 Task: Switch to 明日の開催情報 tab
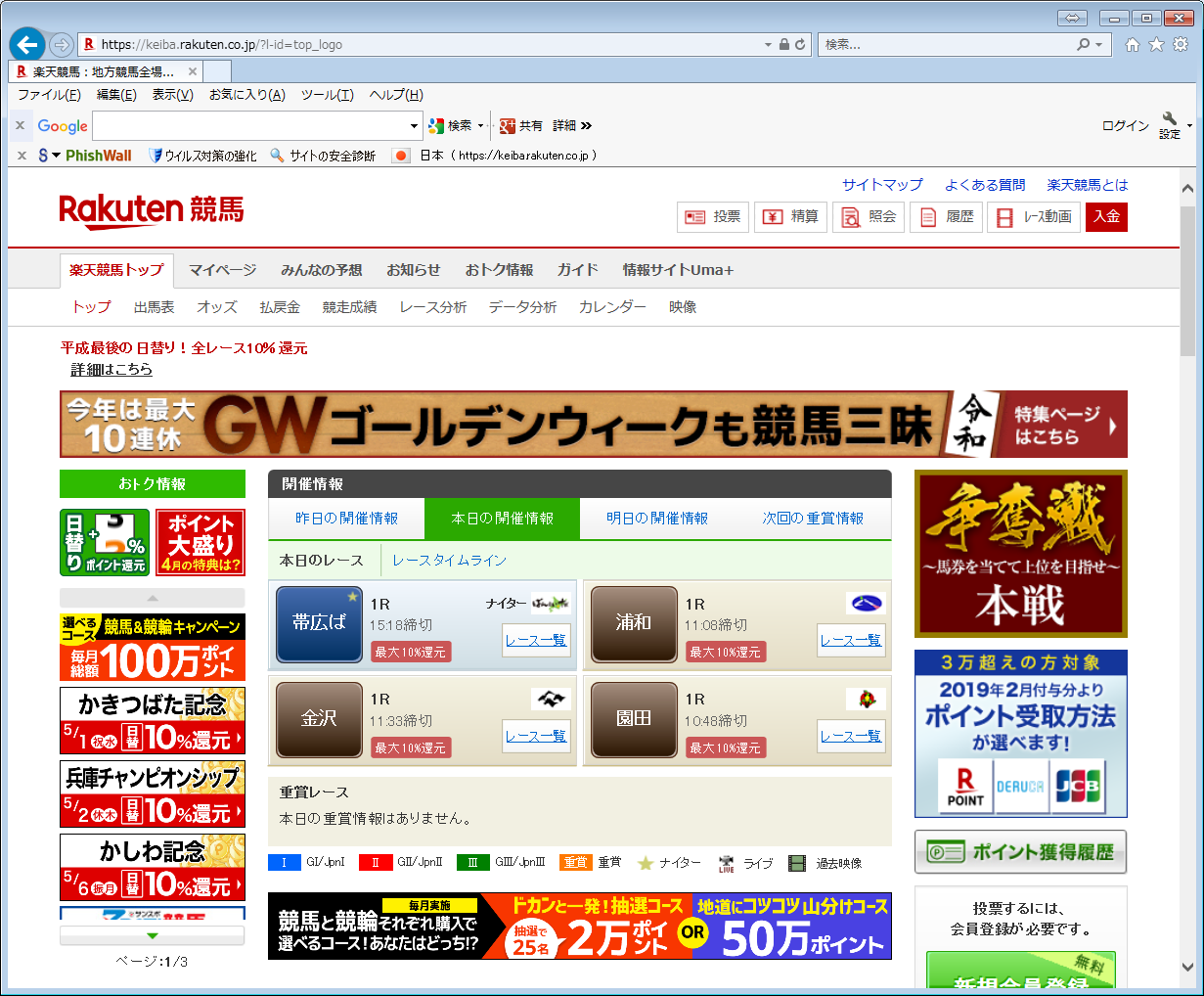657,519
